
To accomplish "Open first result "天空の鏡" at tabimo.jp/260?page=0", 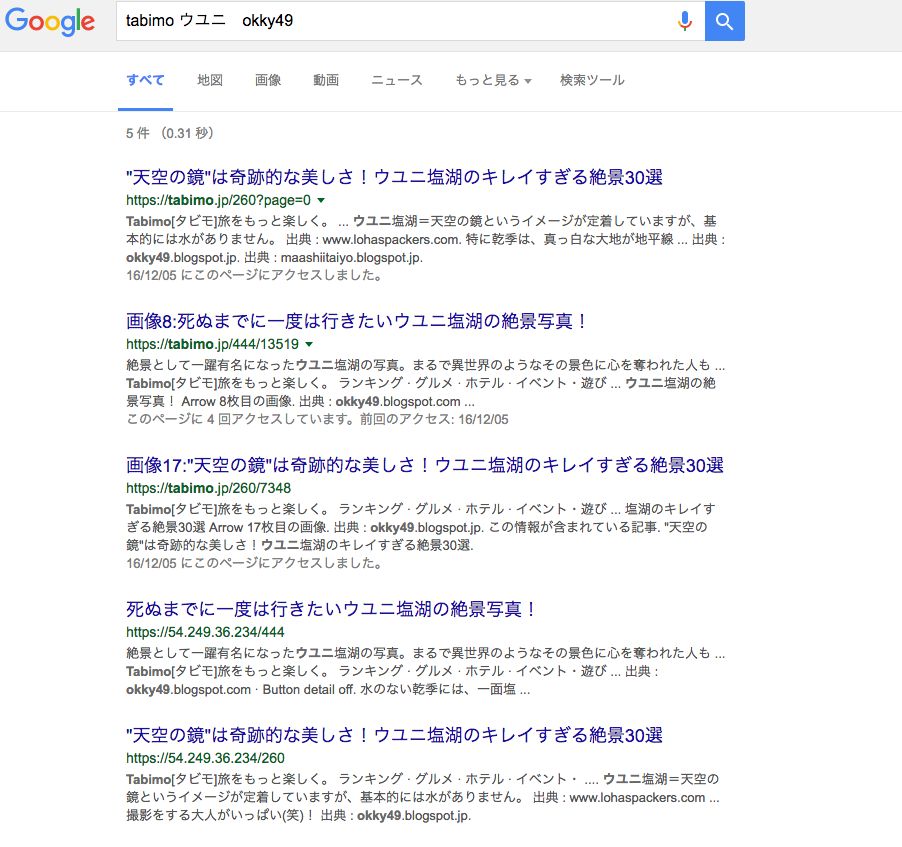I will point(394,177).
